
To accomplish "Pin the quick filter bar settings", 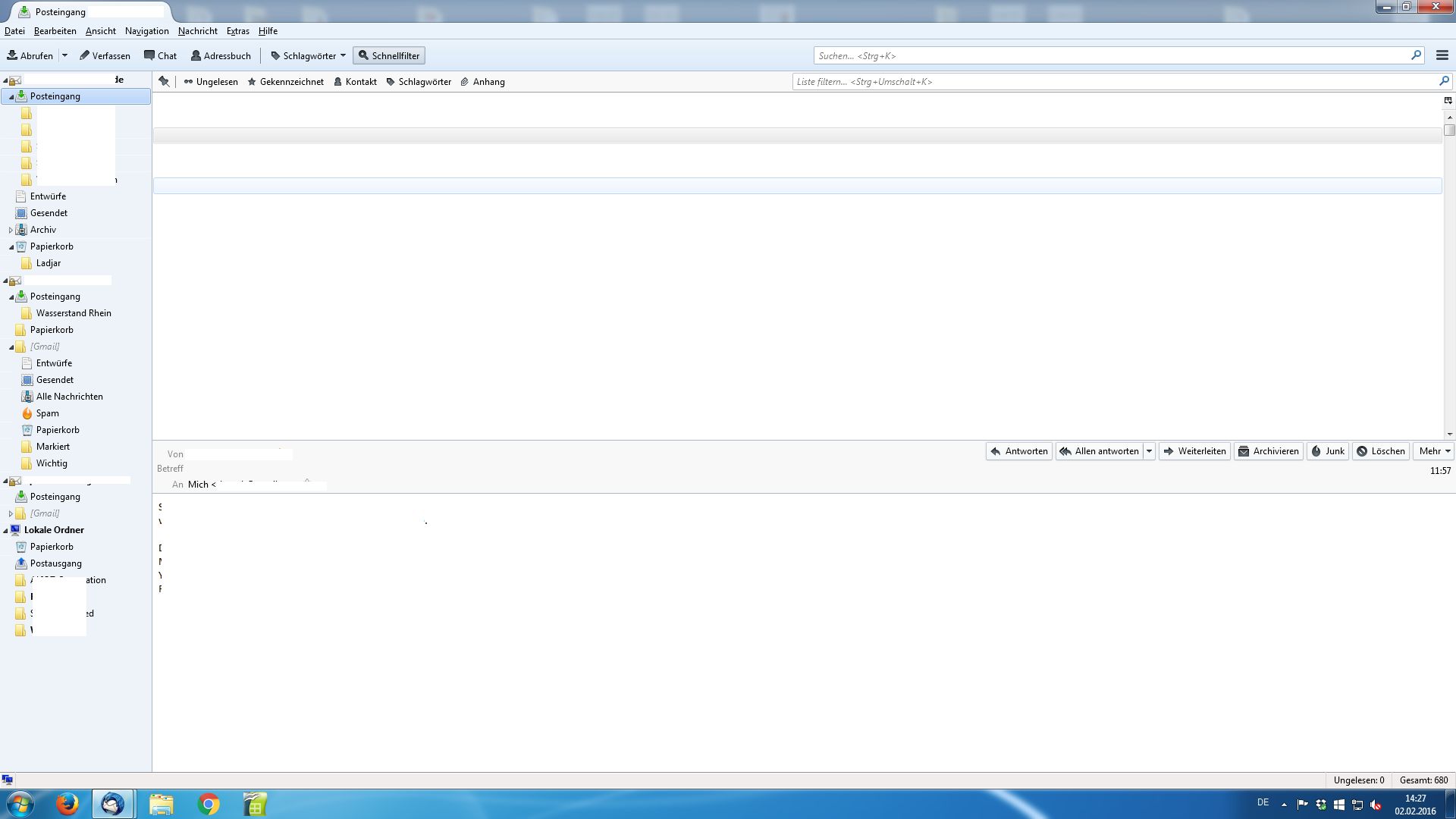I will point(164,82).
